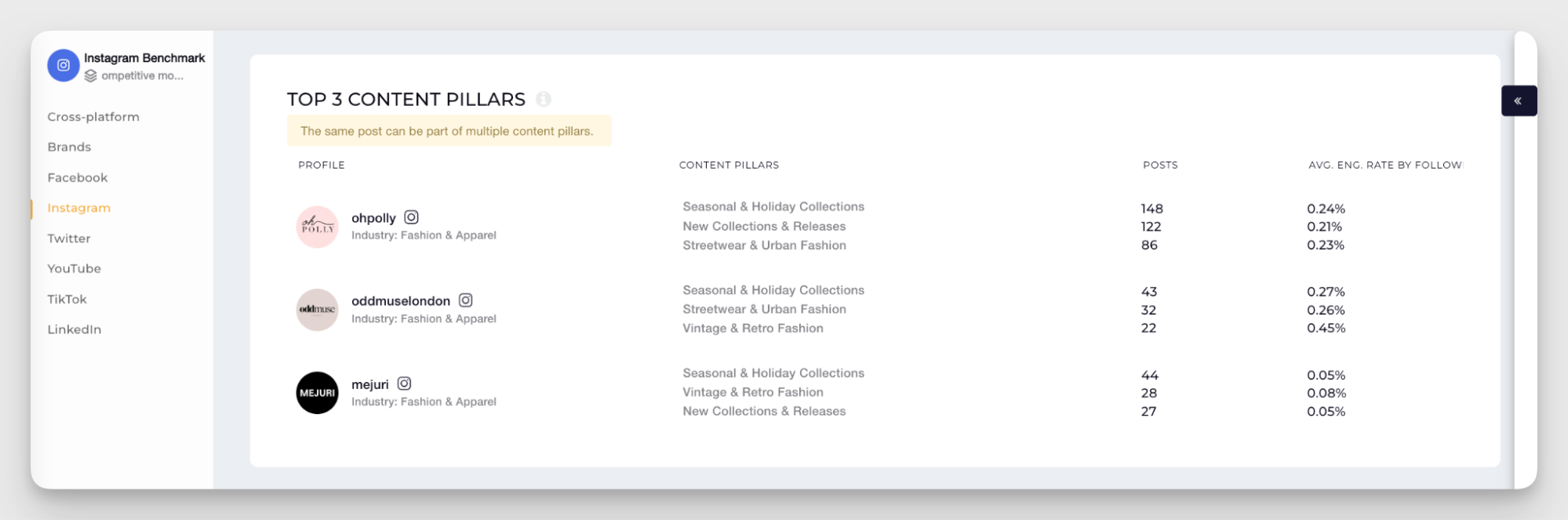Image resolution: width=1568 pixels, height=520 pixels.
Task: Open LinkedIn from the sidebar
Action: point(75,329)
